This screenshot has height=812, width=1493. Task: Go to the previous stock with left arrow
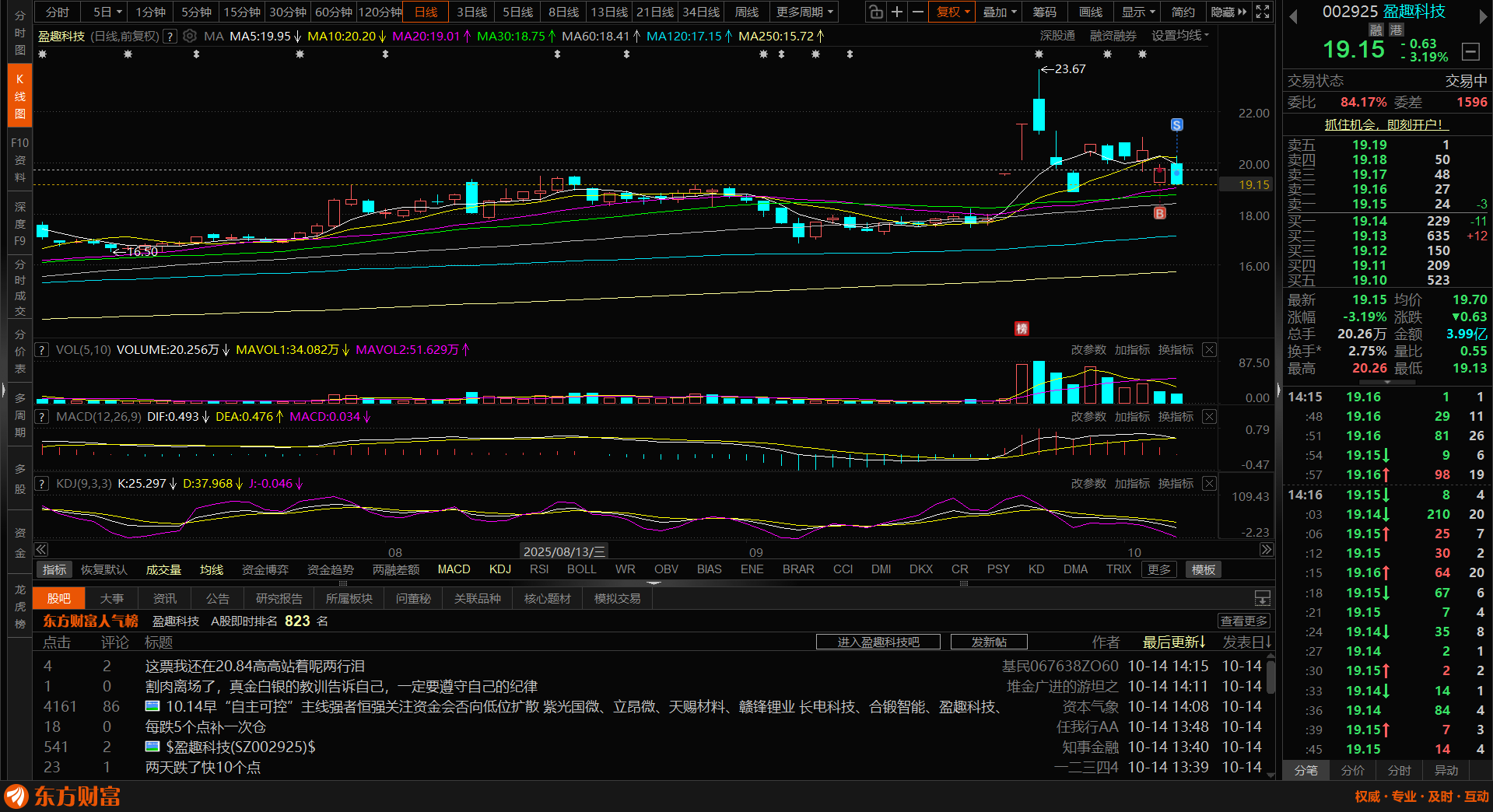(x=1293, y=16)
